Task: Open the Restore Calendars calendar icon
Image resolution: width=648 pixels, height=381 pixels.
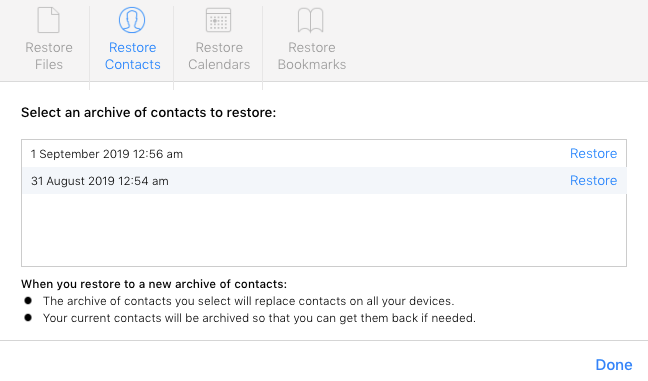Action: point(219,20)
